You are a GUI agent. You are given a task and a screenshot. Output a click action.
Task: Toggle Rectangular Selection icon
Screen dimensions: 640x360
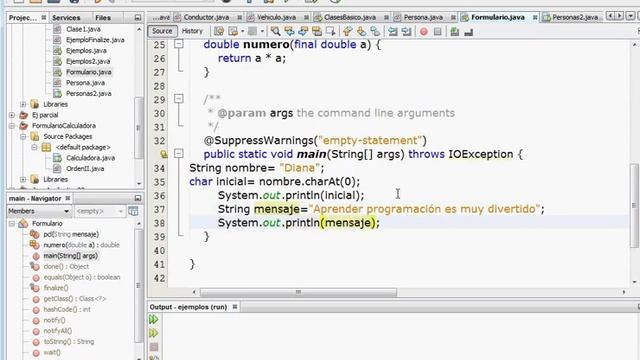pos(331,31)
